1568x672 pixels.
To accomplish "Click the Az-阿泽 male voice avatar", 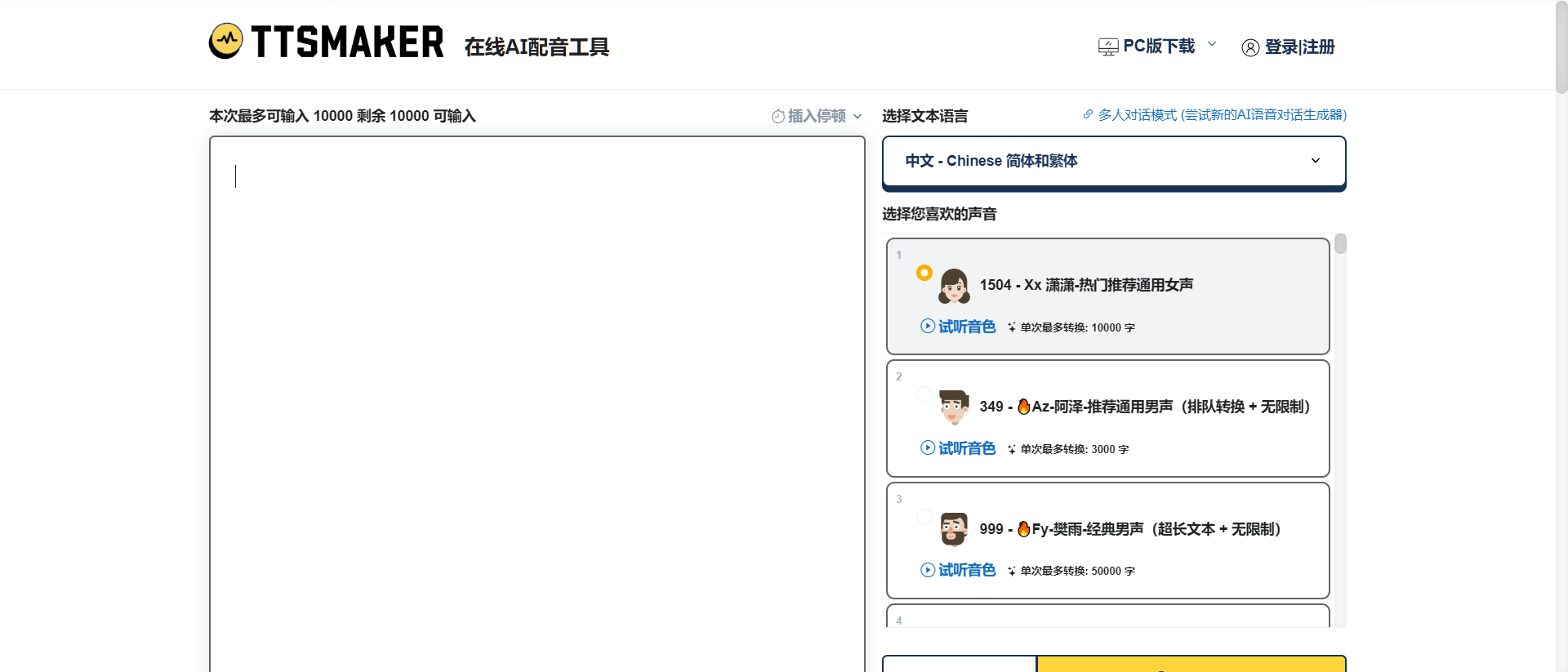I will pos(953,407).
